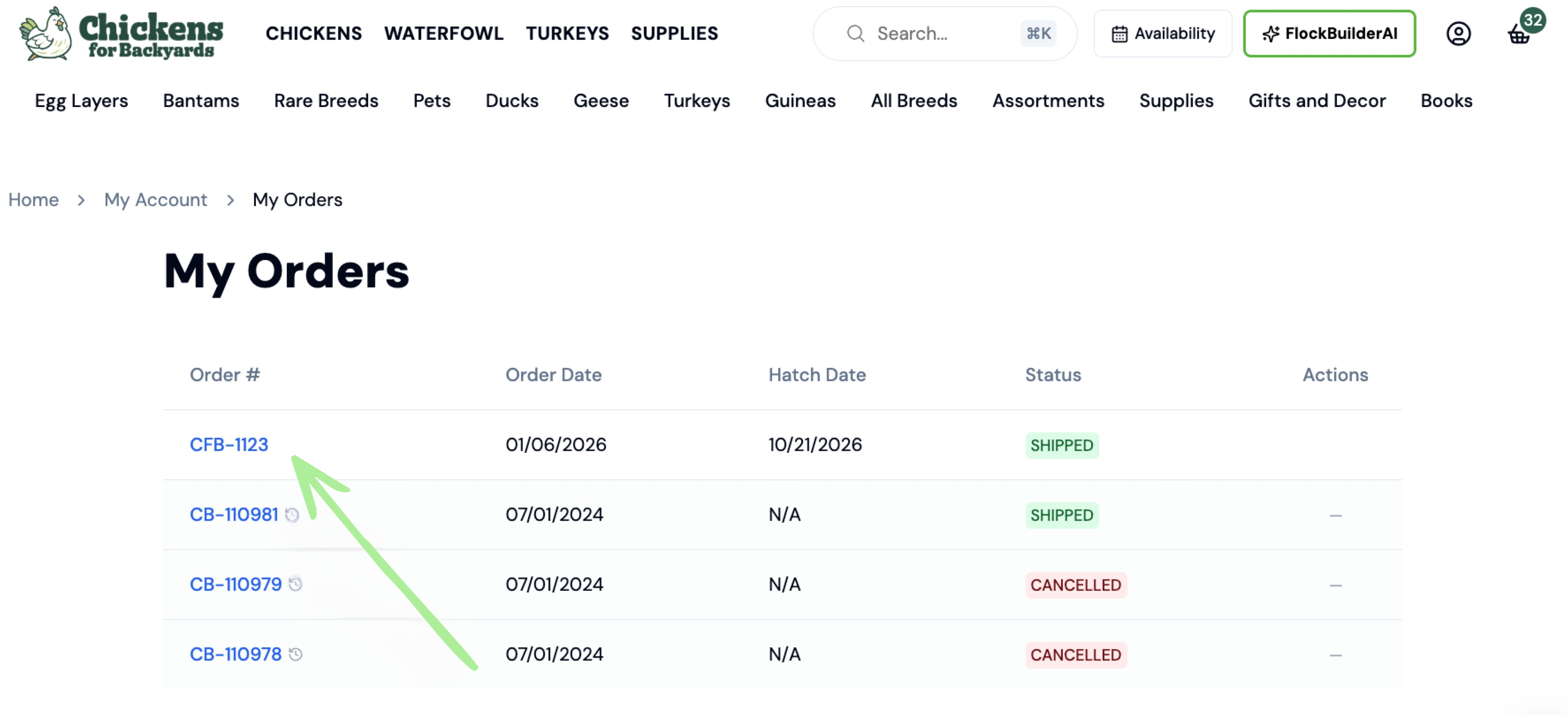Click the Chickens for Backyards logo
This screenshot has height=715, width=1568.
click(121, 34)
